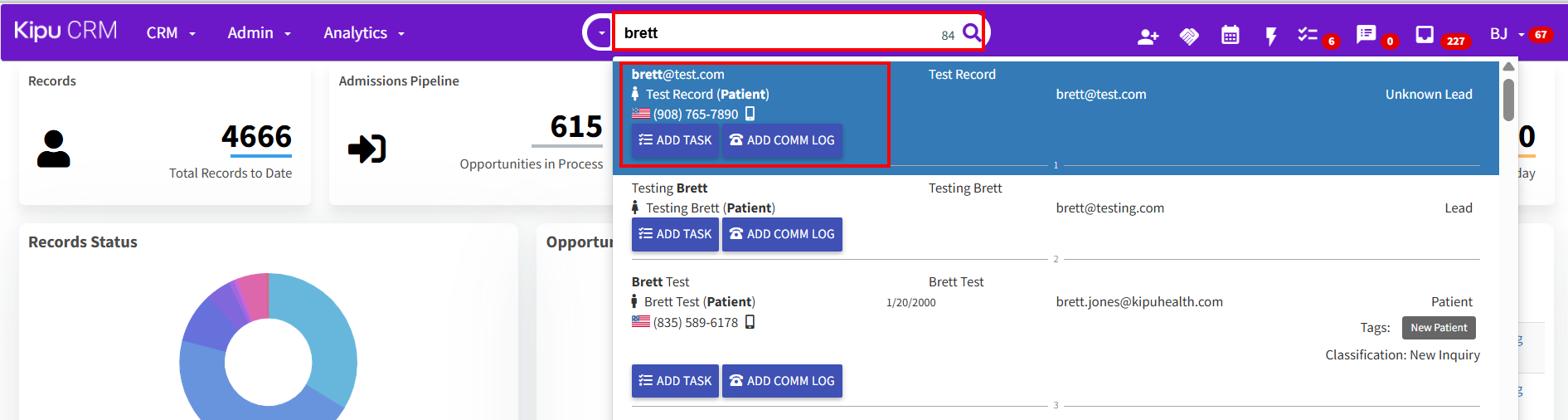
Task: Click Add Comm Log for Brett Test
Action: 782,381
